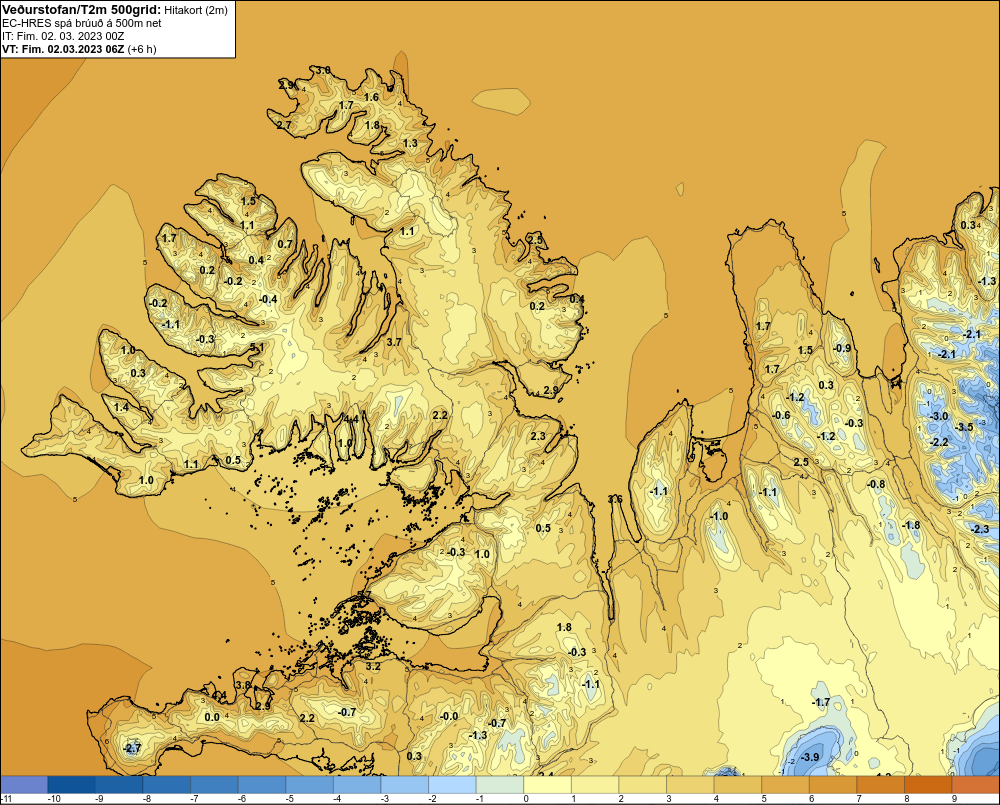The width and height of the screenshot is (1000, 805).
Task: Click the '-3.5' temperature label
Action: point(964,427)
